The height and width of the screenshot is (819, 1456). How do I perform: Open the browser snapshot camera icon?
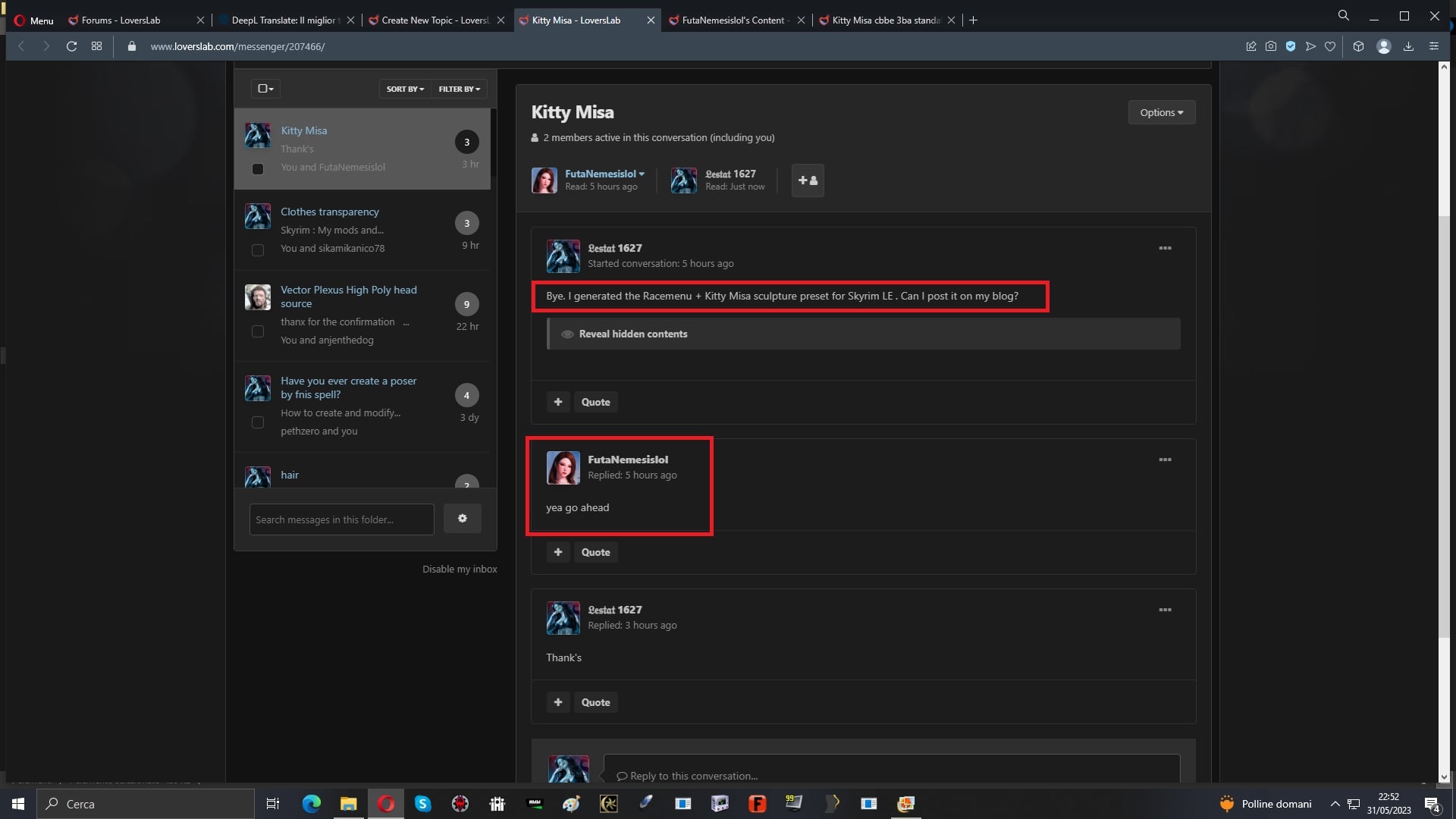(x=1271, y=46)
